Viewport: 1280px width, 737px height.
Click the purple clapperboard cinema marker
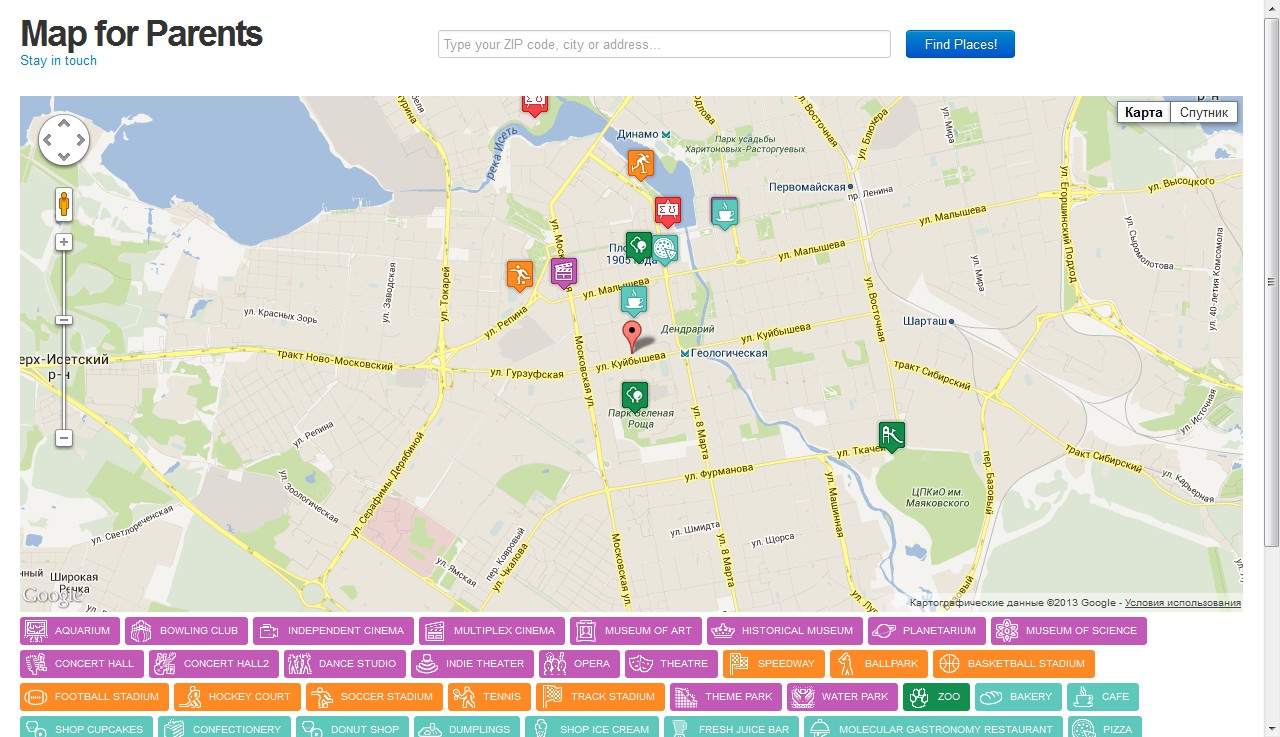[x=564, y=272]
